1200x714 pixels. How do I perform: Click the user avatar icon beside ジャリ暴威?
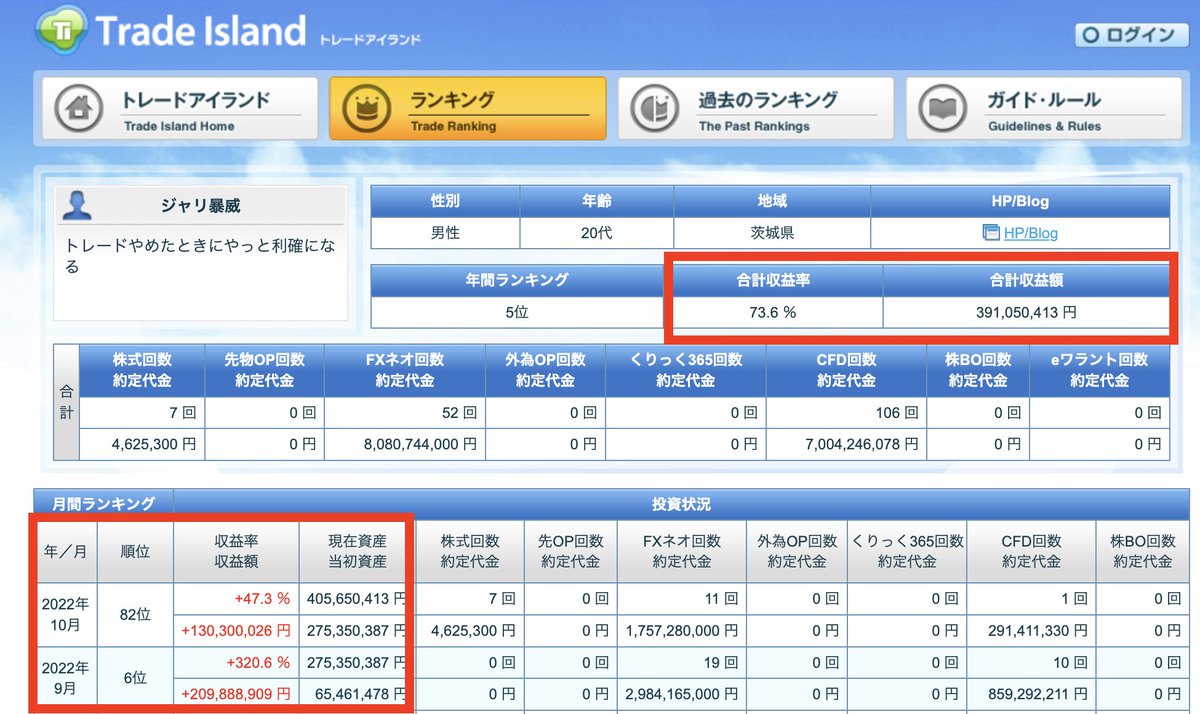click(78, 206)
